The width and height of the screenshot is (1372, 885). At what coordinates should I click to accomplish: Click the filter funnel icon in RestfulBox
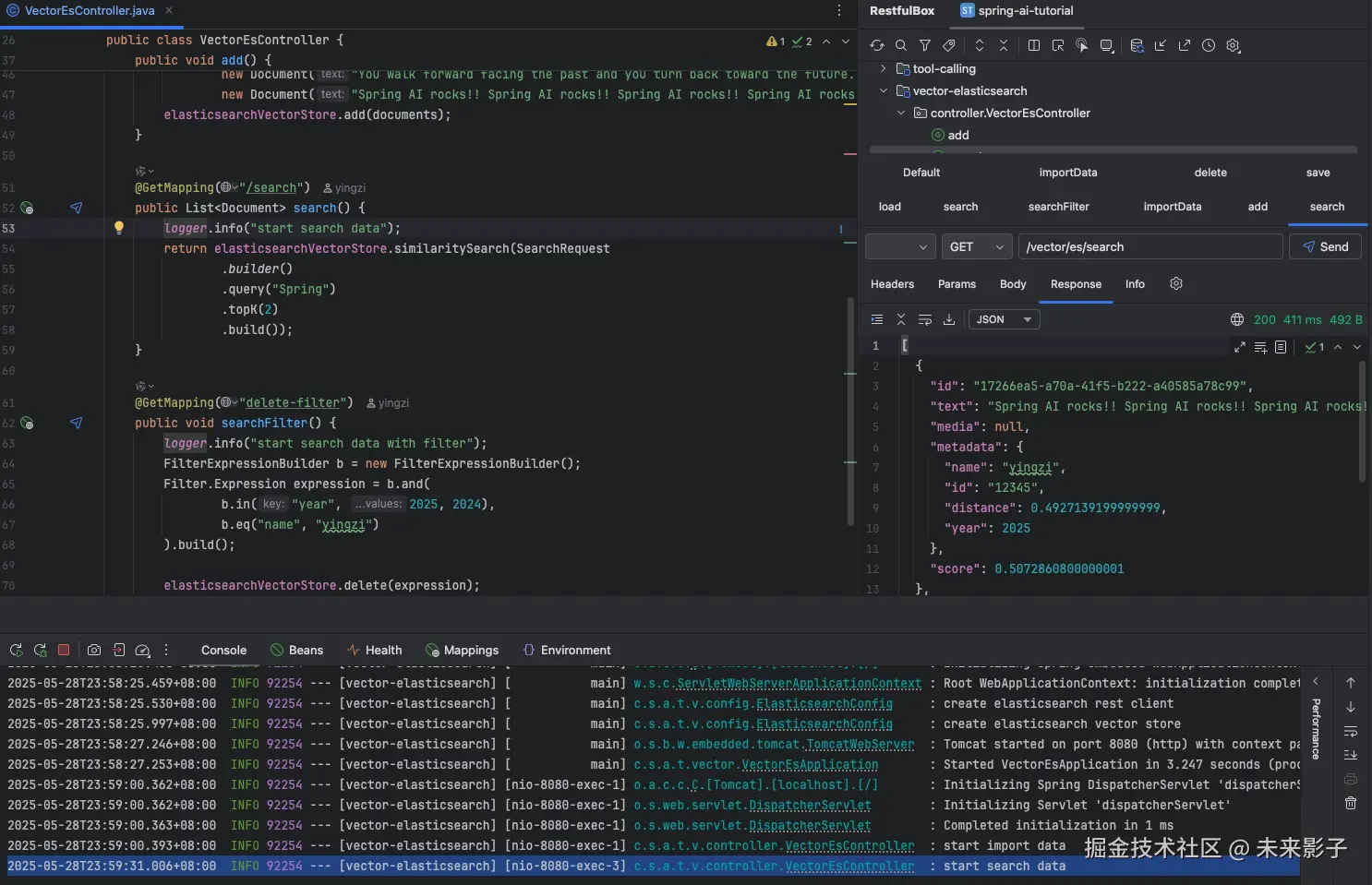[x=924, y=45]
